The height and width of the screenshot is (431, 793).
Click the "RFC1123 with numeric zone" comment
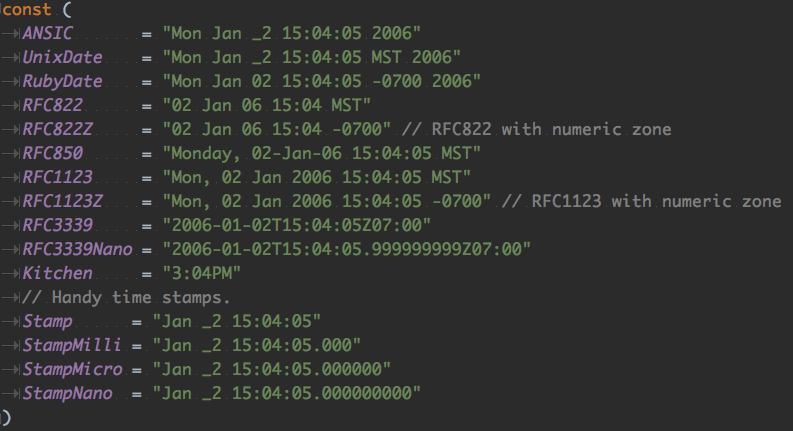pos(642,201)
